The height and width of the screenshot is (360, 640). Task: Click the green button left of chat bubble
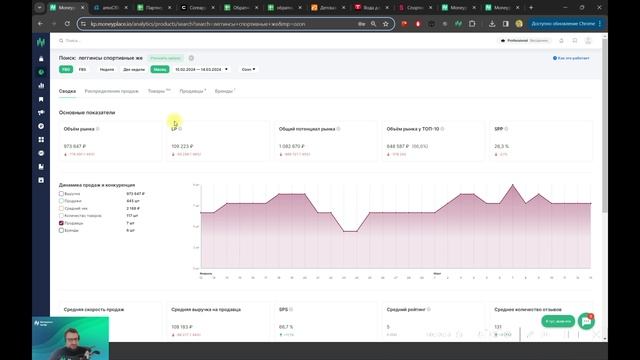point(558,322)
